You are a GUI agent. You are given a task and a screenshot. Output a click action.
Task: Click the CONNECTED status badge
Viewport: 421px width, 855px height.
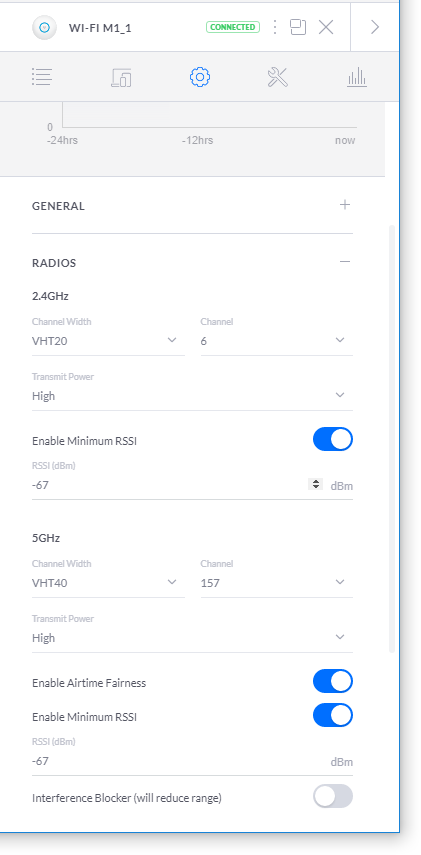pyautogui.click(x=233, y=27)
